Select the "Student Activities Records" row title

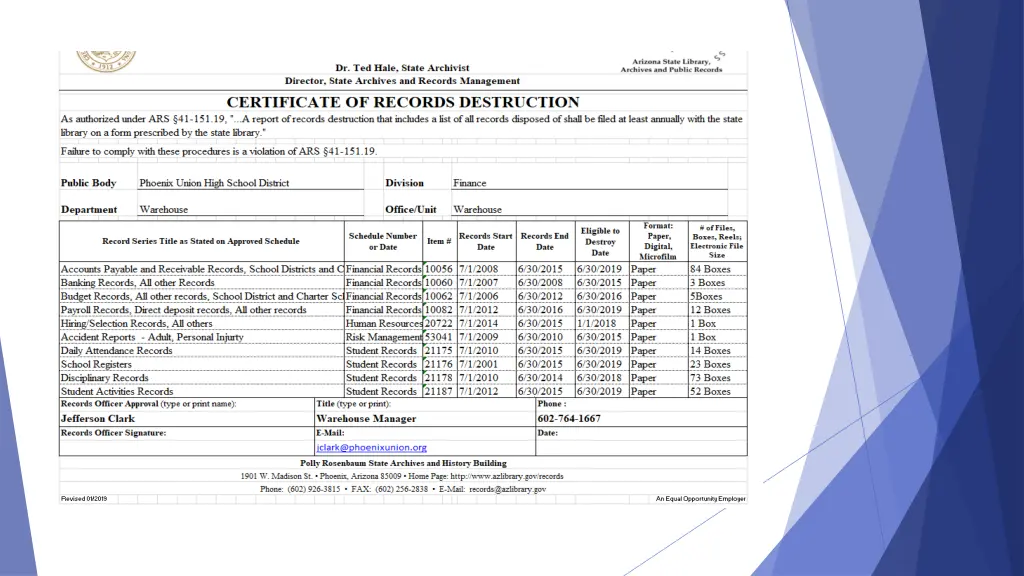[117, 392]
